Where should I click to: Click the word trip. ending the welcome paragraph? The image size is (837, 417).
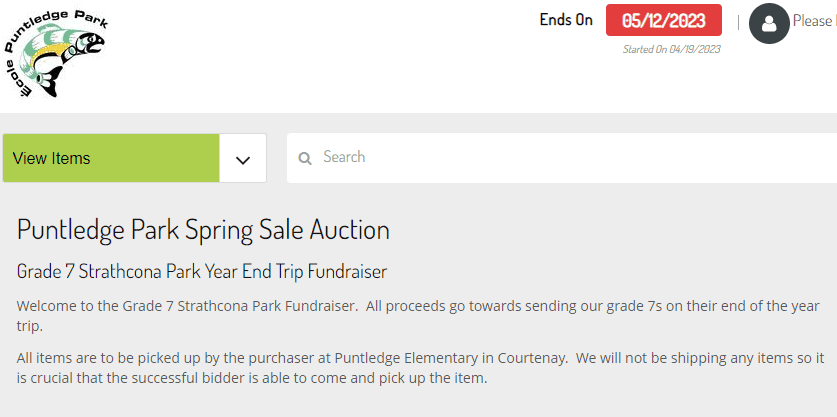pos(29,327)
